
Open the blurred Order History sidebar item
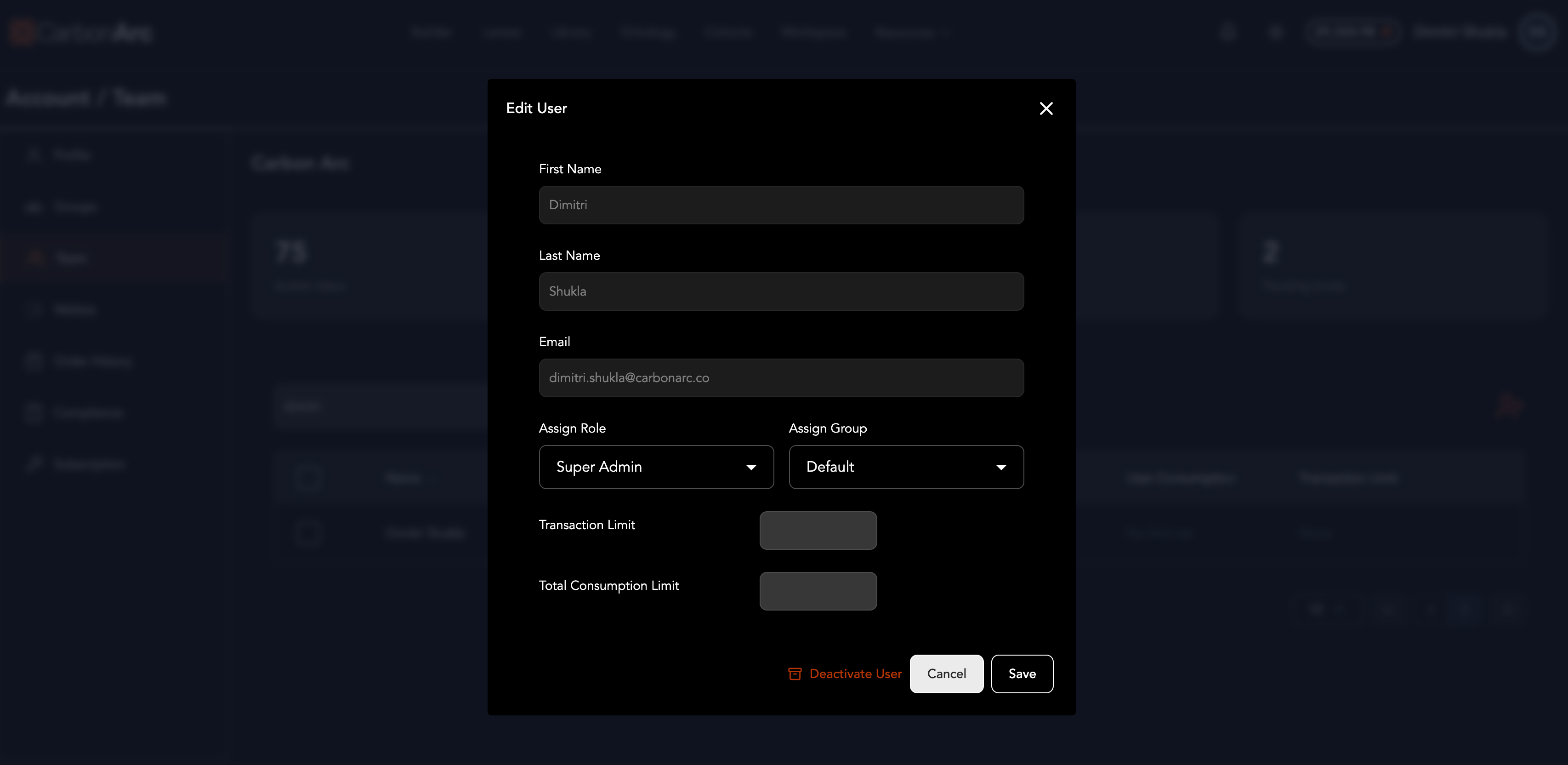[x=91, y=361]
